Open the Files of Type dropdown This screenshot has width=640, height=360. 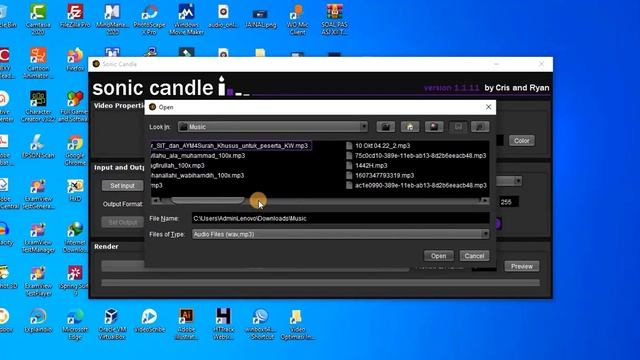pyautogui.click(x=485, y=234)
